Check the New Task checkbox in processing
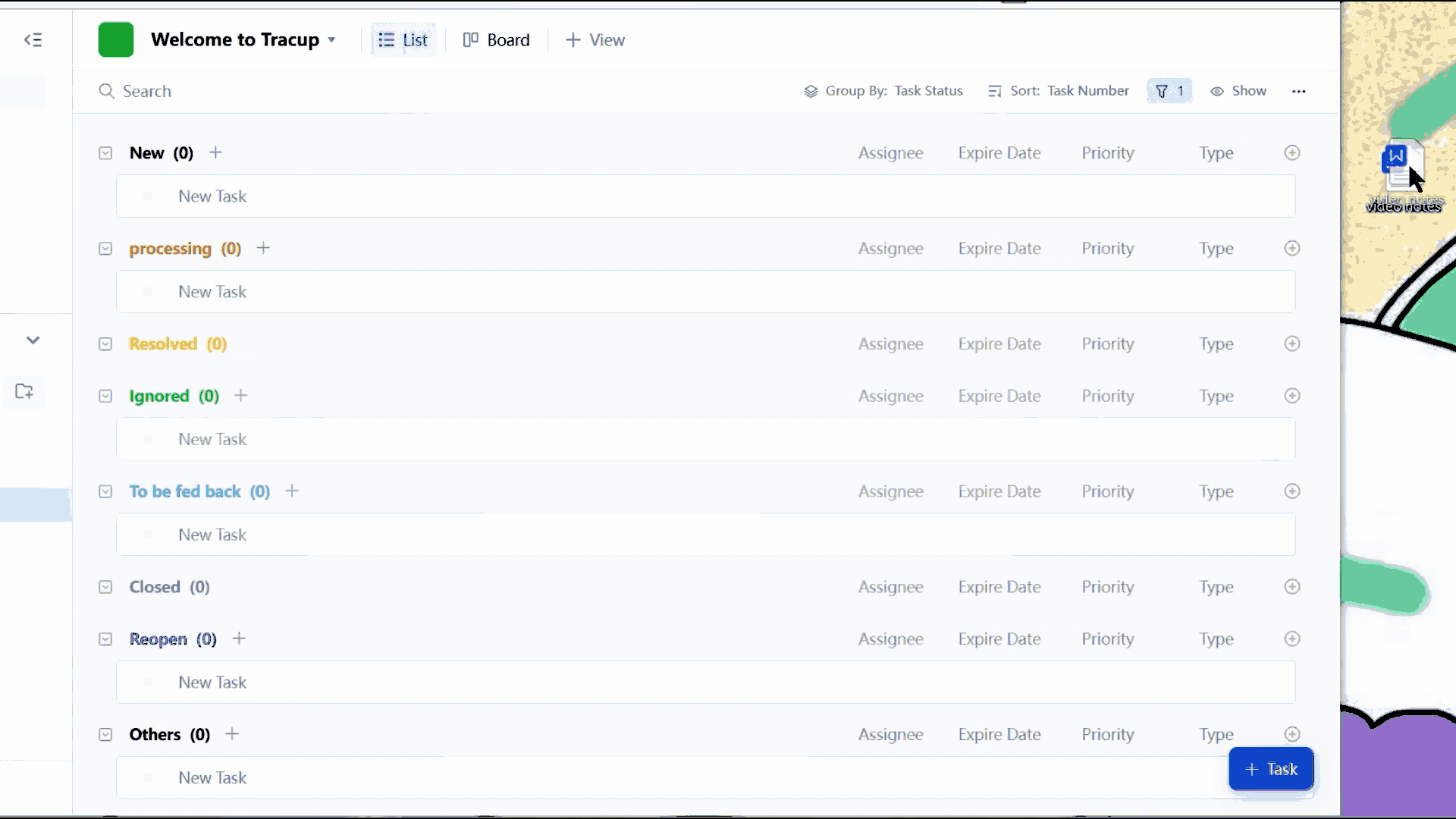This screenshot has width=1456, height=819. click(148, 291)
